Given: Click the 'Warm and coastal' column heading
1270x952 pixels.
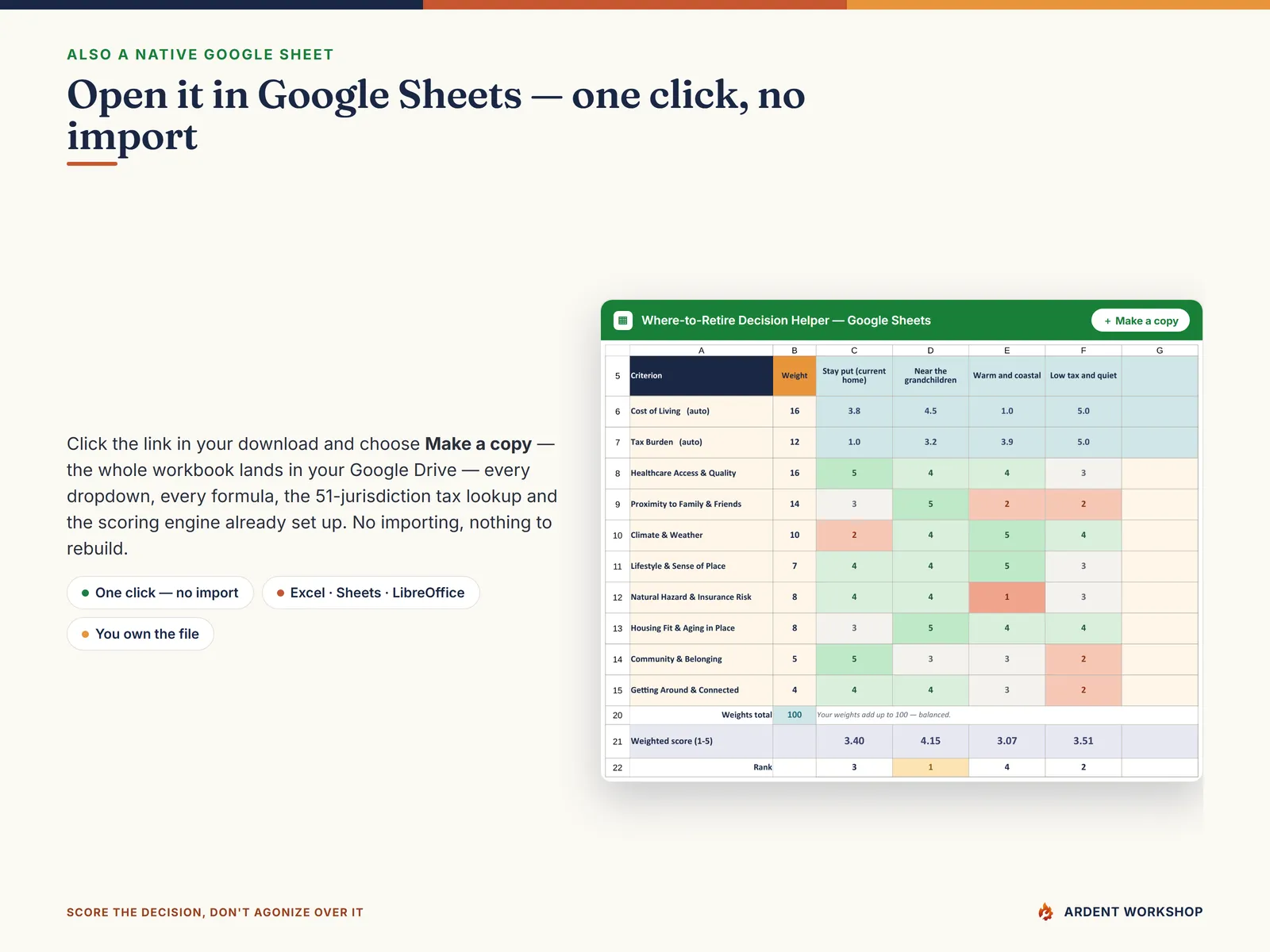Looking at the screenshot, I should (1006, 376).
